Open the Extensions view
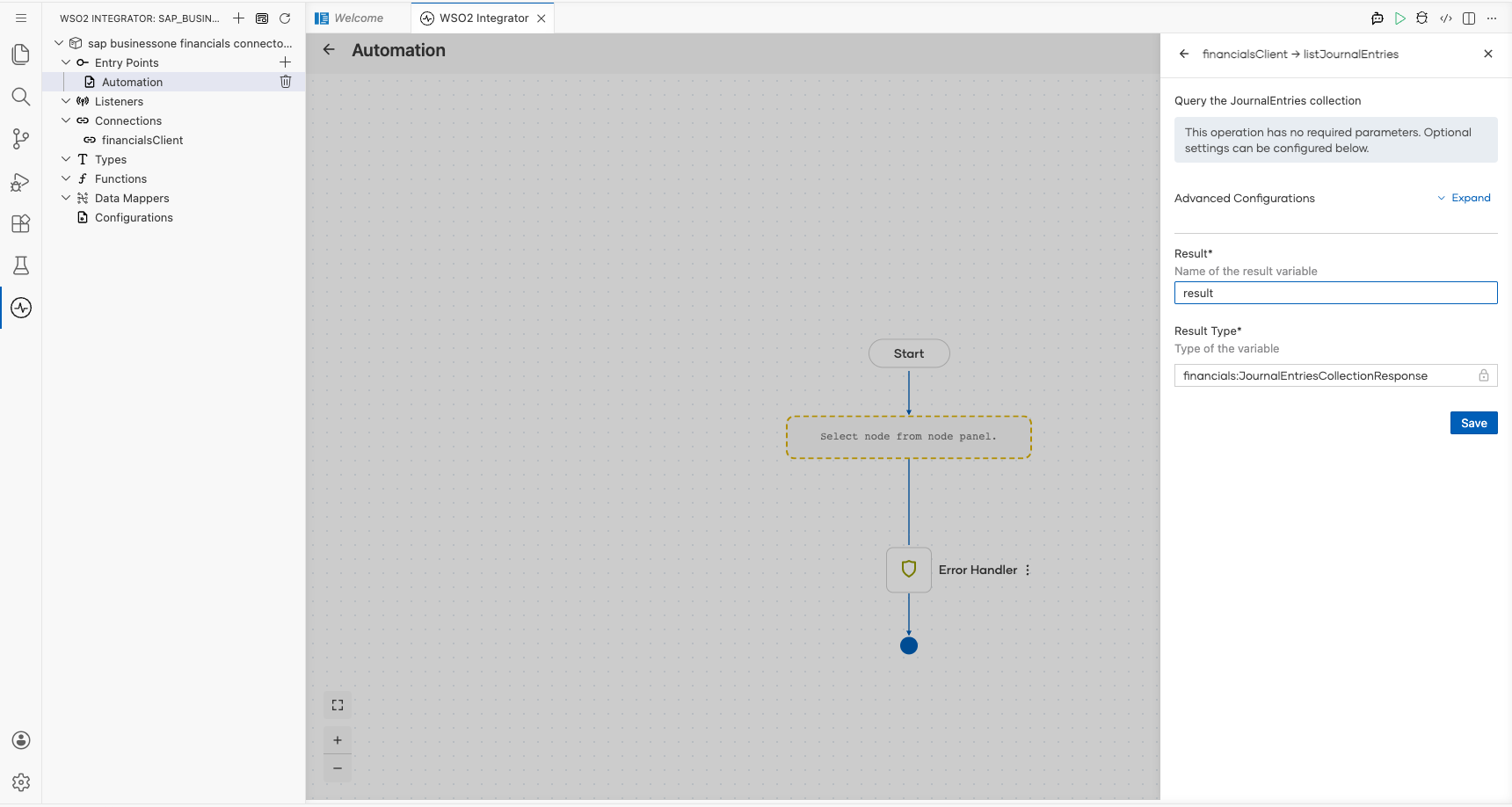Screen dimensions: 1512x807 click(21, 223)
